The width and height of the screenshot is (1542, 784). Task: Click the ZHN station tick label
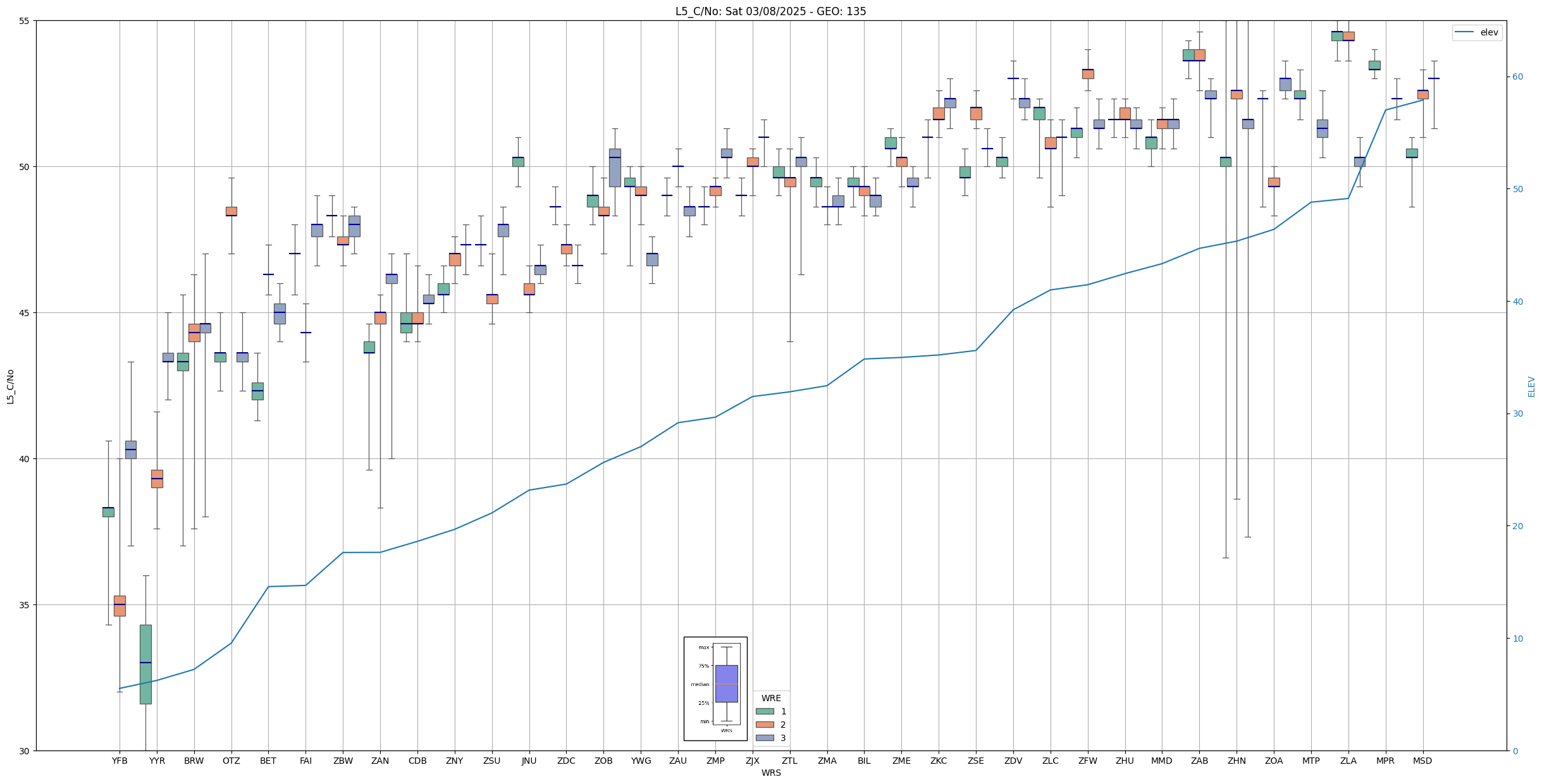1237,761
